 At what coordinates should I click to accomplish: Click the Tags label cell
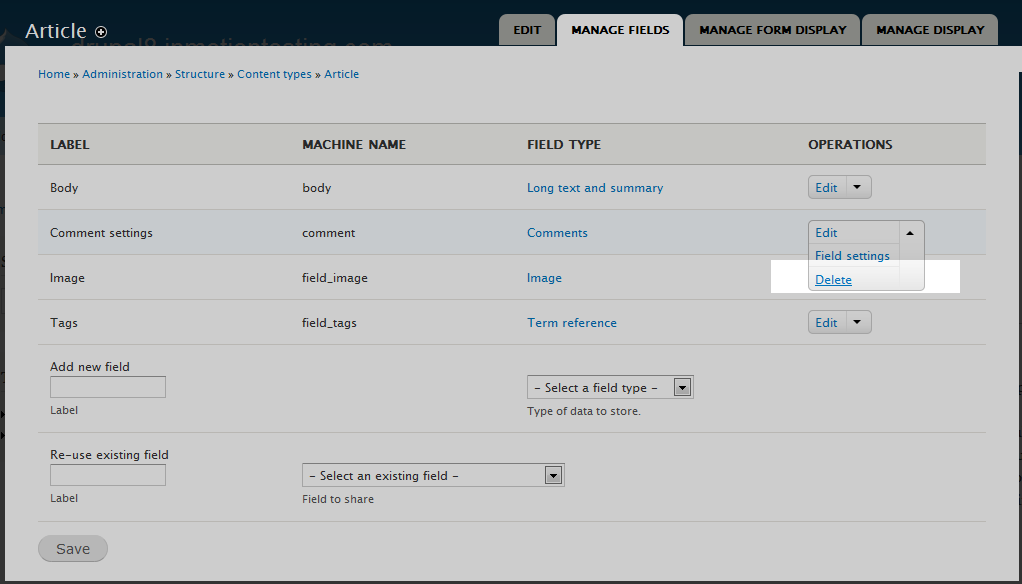coord(64,323)
